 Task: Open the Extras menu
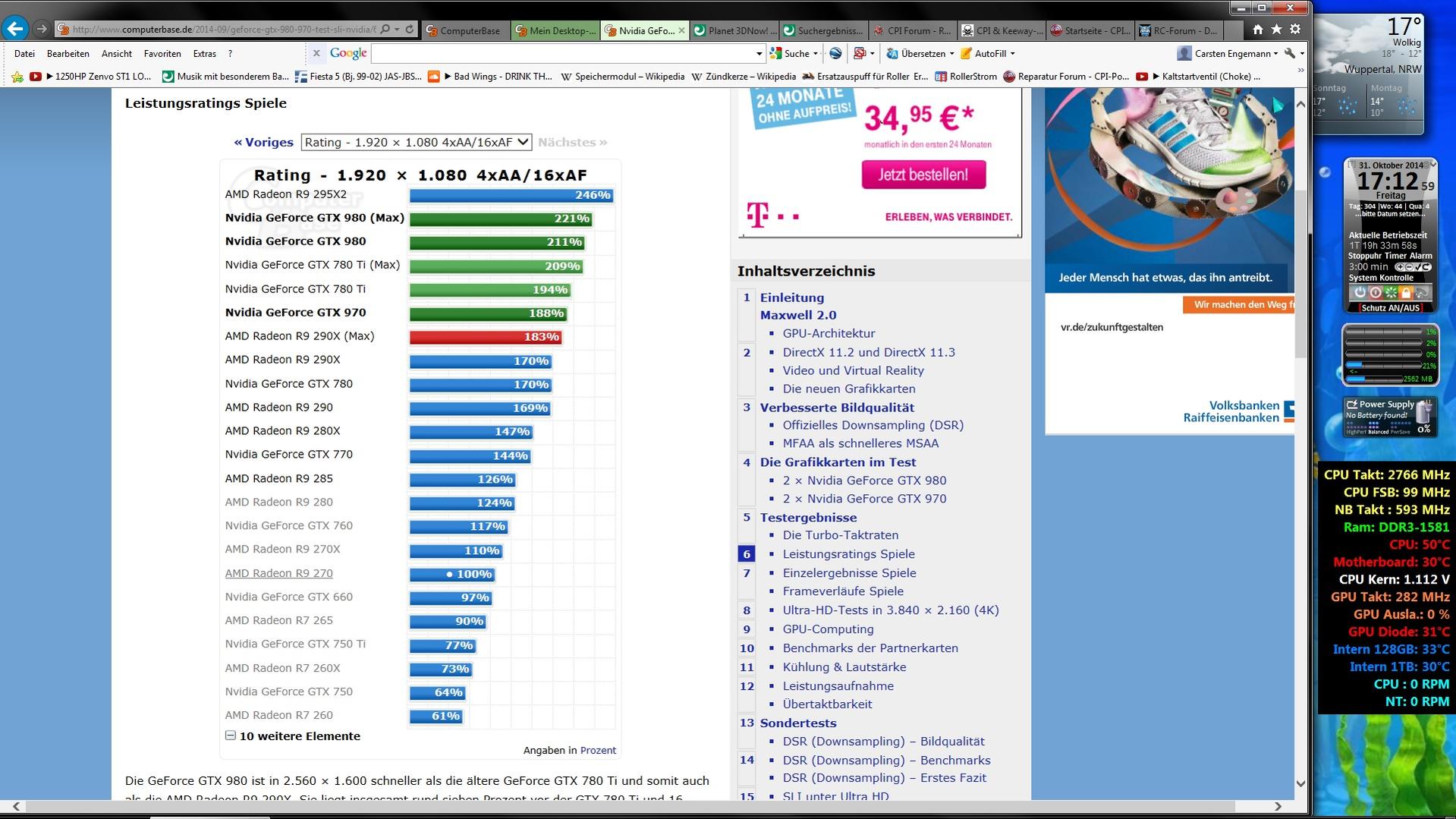(x=204, y=53)
